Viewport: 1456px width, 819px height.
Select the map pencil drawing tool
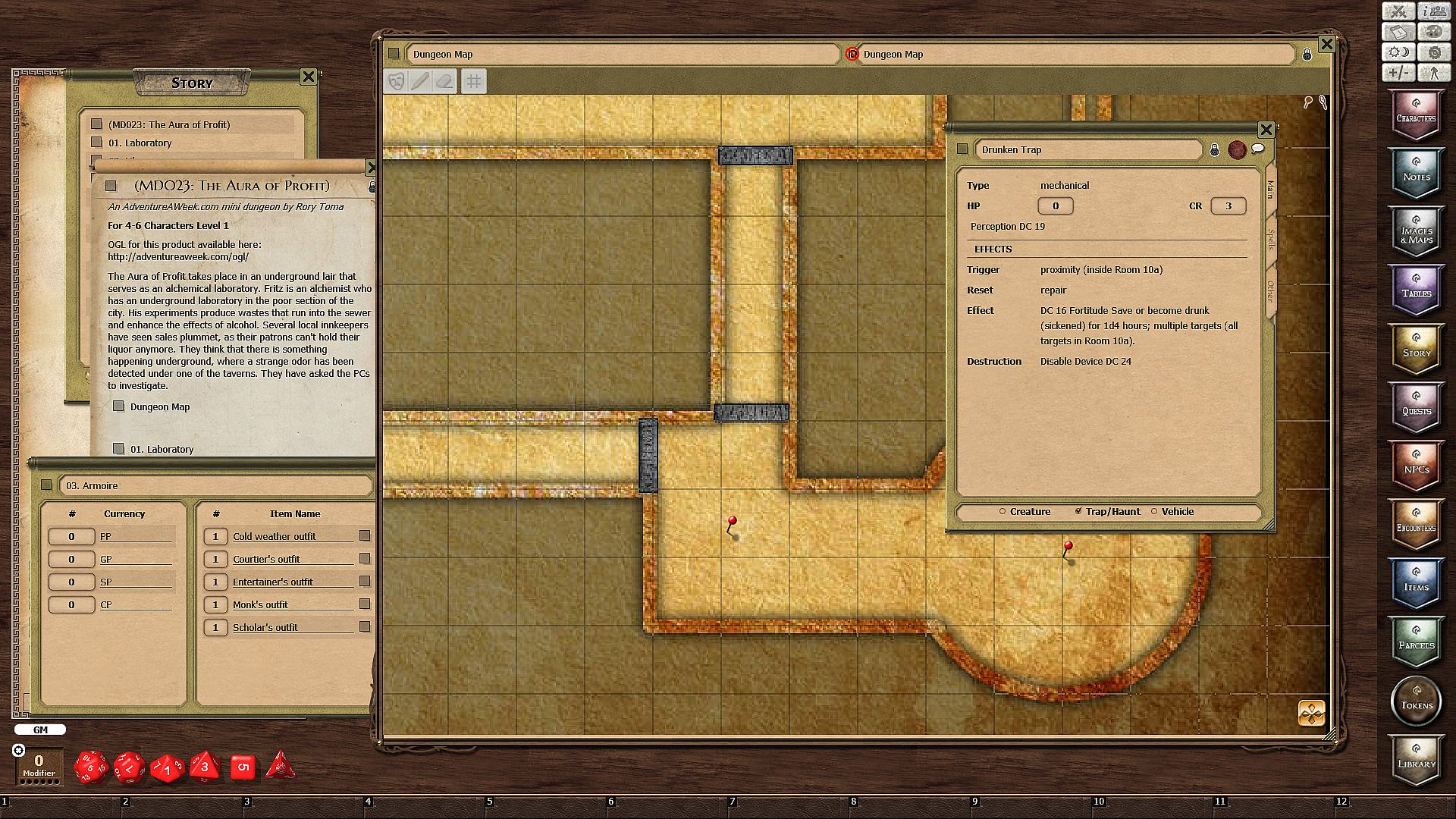pyautogui.click(x=421, y=81)
